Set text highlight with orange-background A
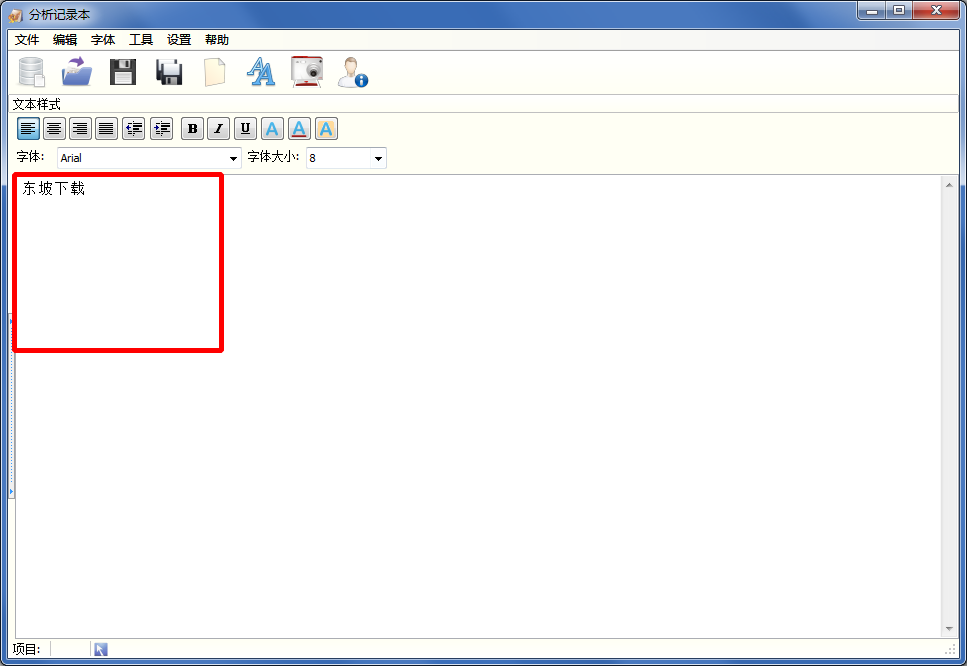The image size is (967, 666). [326, 128]
